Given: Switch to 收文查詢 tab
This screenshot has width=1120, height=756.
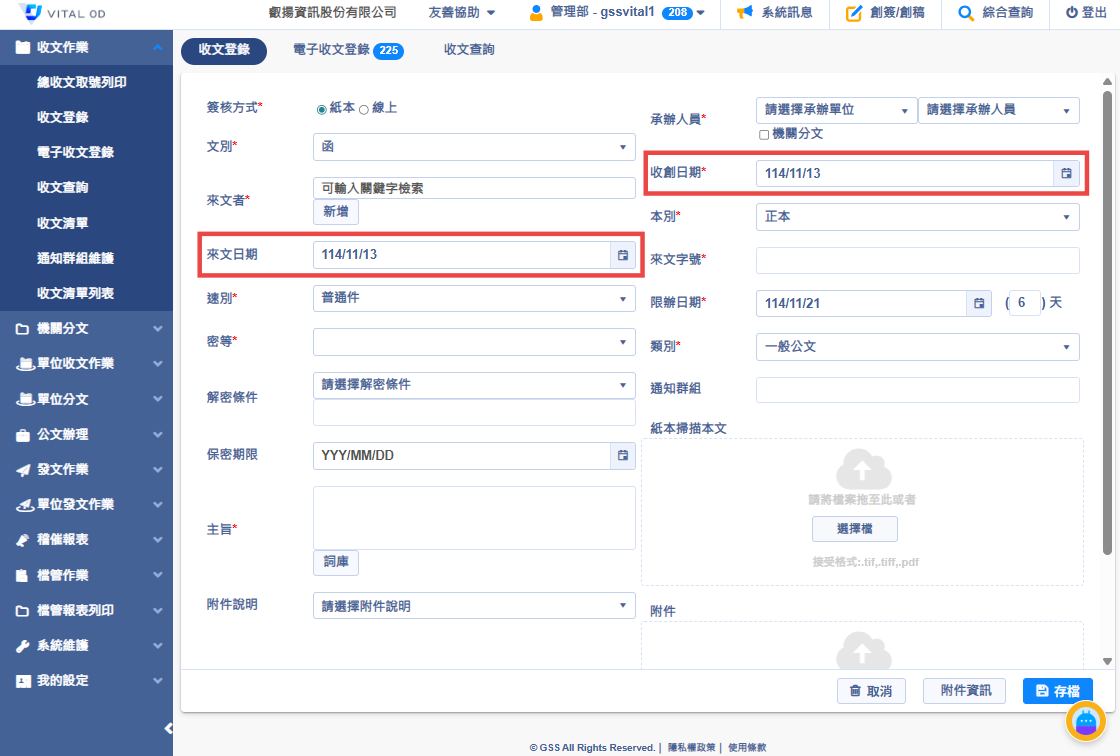Looking at the screenshot, I should point(469,50).
